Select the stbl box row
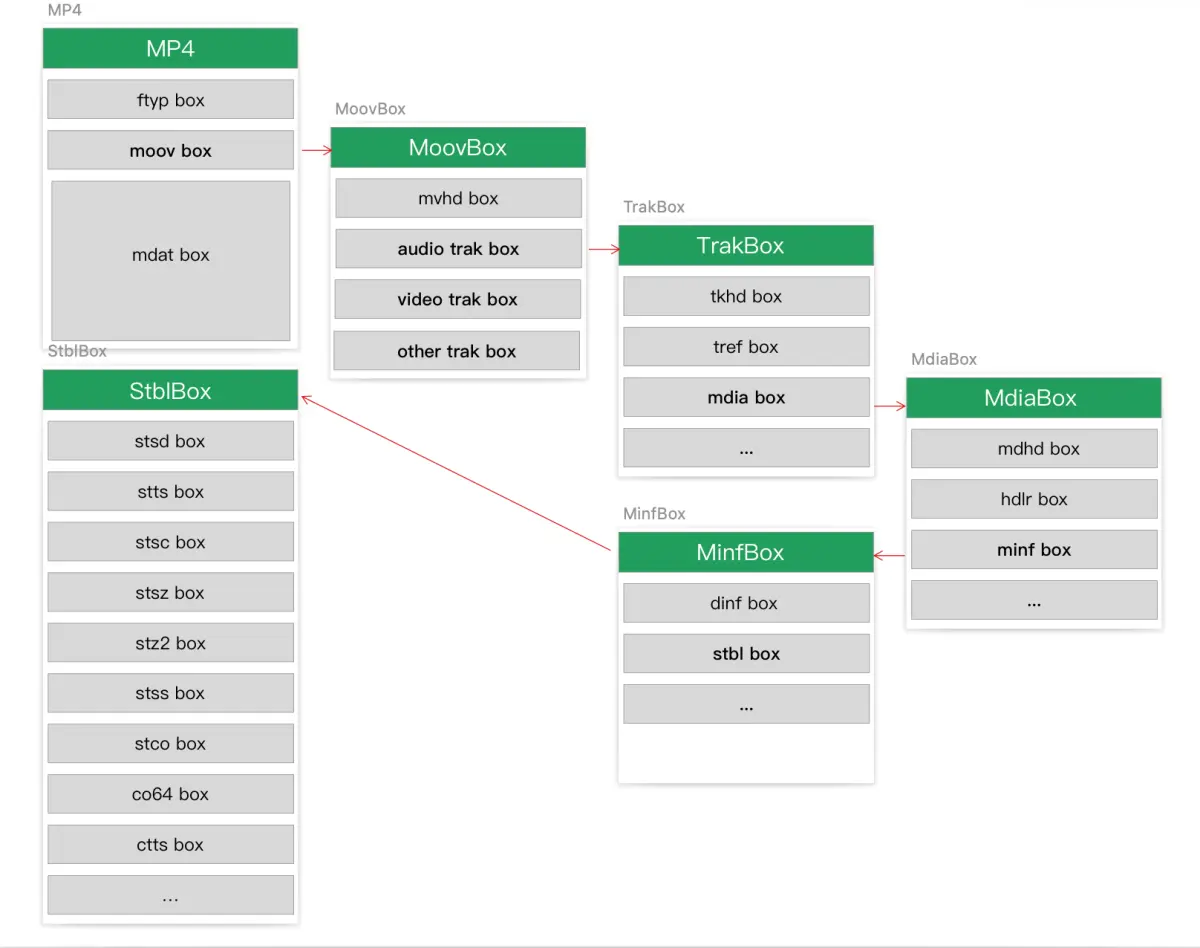1200x948 pixels. tap(746, 653)
